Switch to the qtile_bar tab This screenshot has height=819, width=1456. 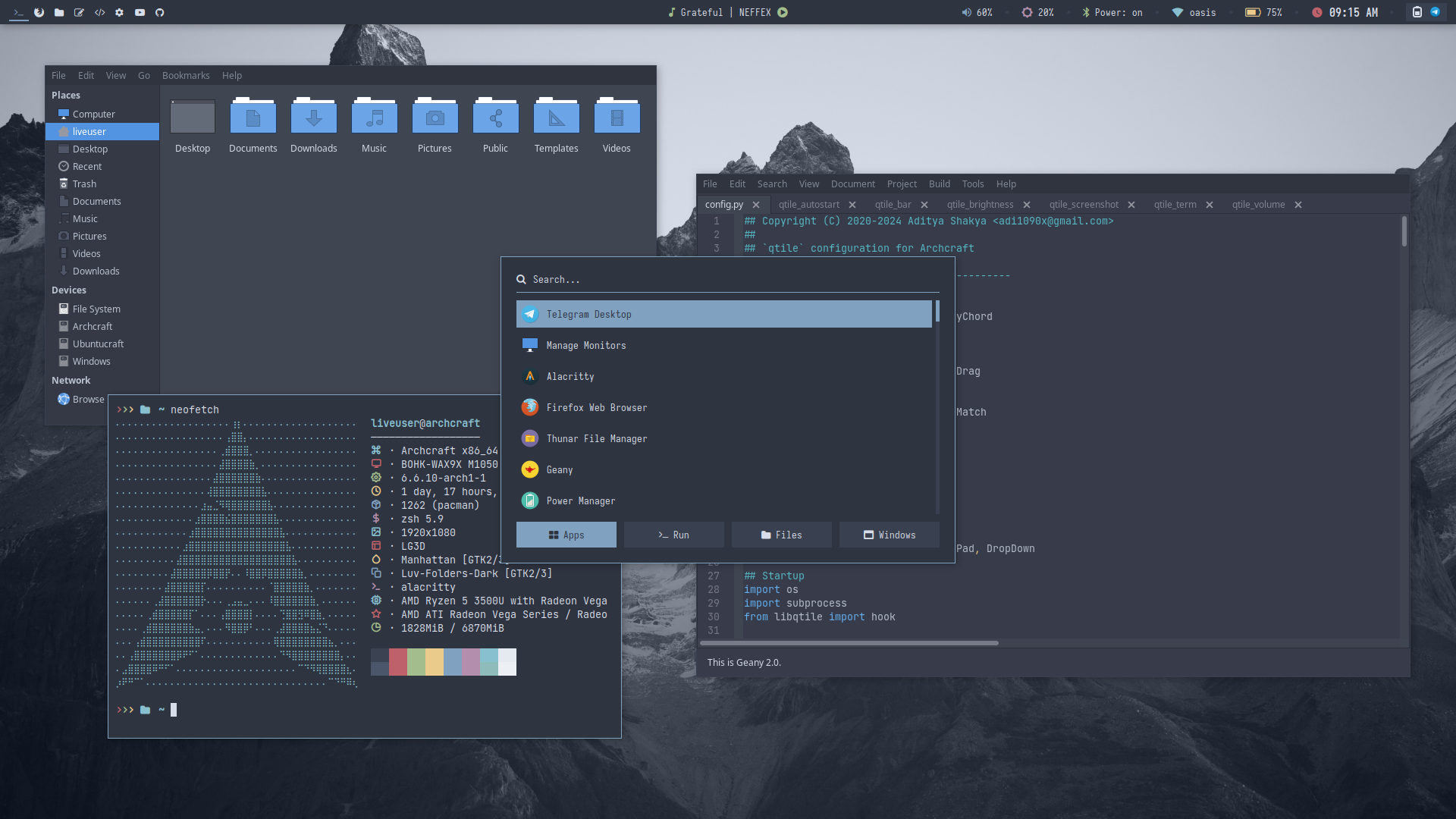click(x=893, y=205)
